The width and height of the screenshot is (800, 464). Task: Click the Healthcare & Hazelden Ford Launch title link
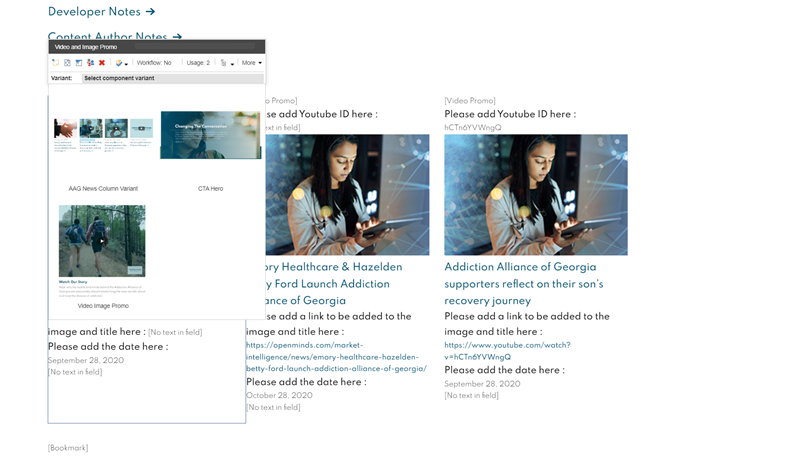click(x=333, y=283)
